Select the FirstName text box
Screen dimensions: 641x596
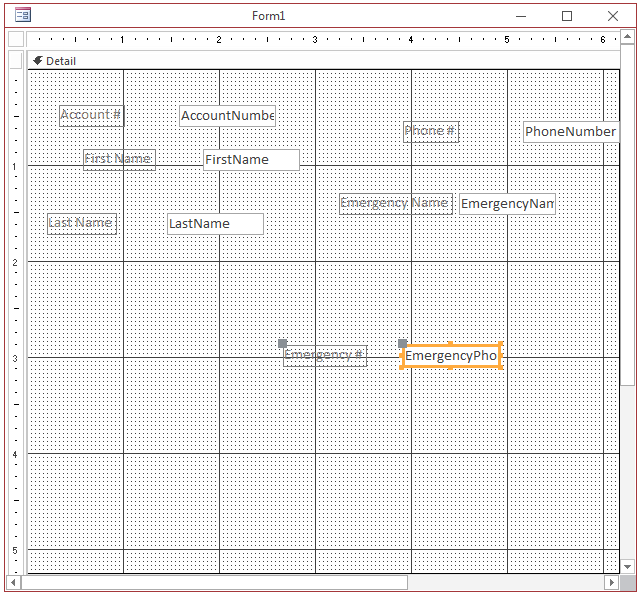point(251,160)
